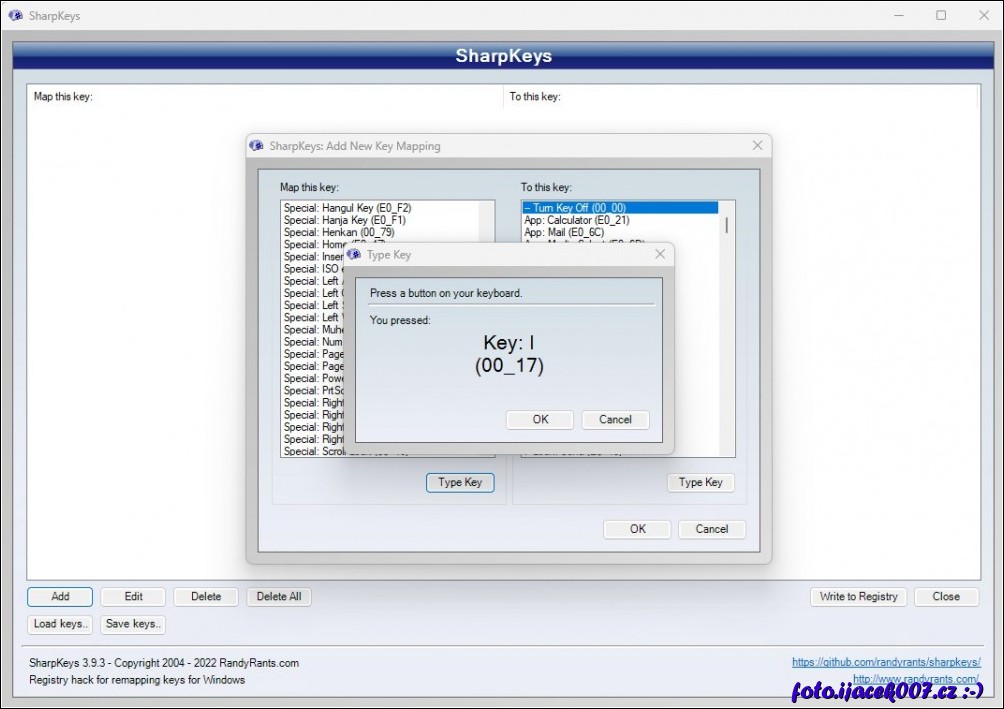The height and width of the screenshot is (709, 1004).
Task: Close the Add New Key Mapping dialog
Action: pyautogui.click(x=757, y=146)
